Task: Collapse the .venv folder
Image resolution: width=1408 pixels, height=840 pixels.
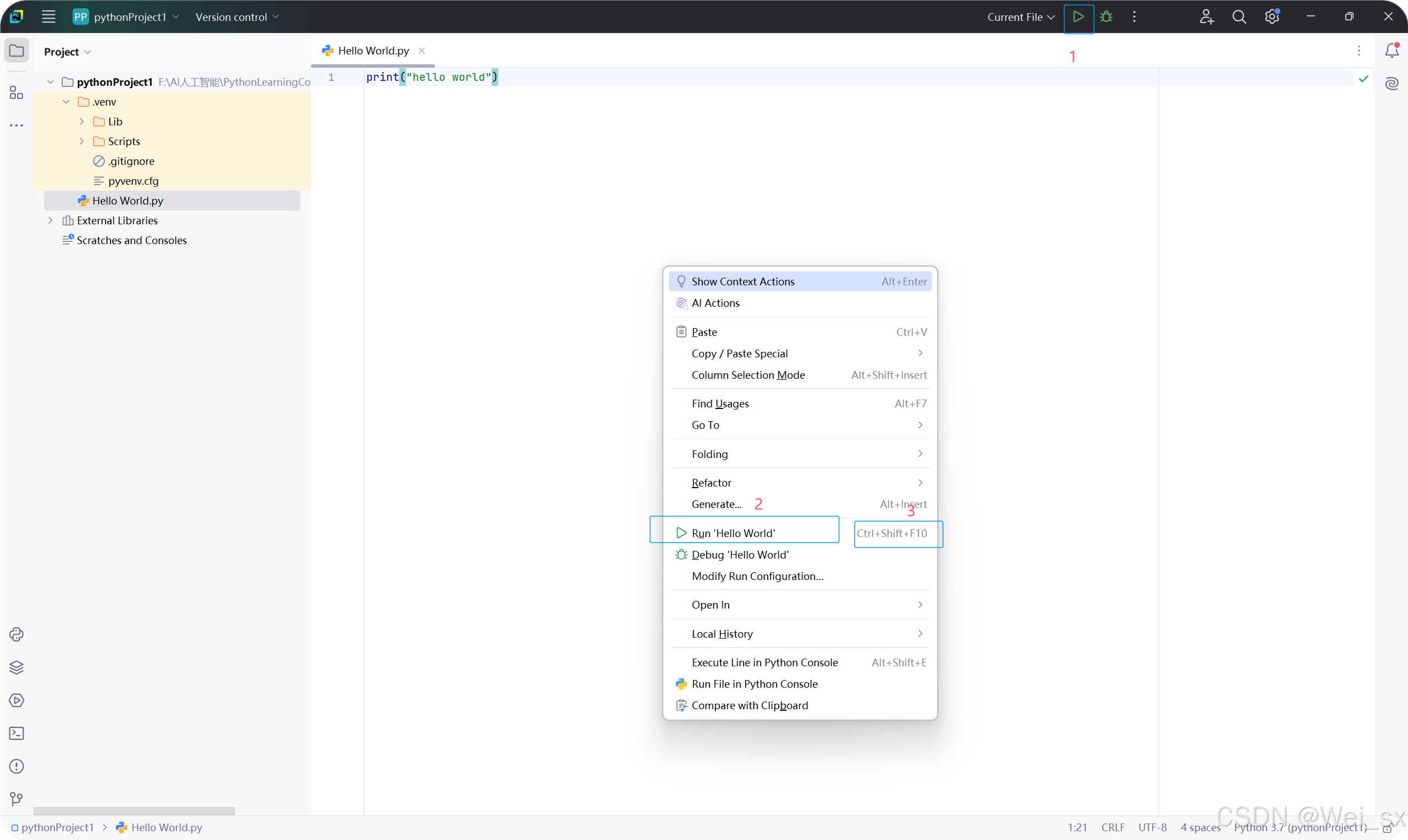Action: click(x=66, y=101)
